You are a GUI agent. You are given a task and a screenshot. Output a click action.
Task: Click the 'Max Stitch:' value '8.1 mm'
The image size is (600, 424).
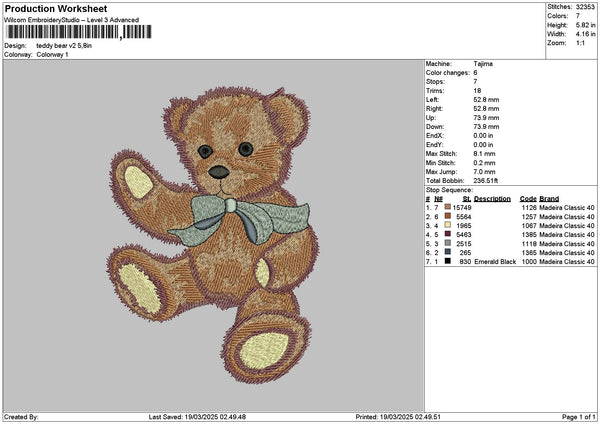[484, 154]
